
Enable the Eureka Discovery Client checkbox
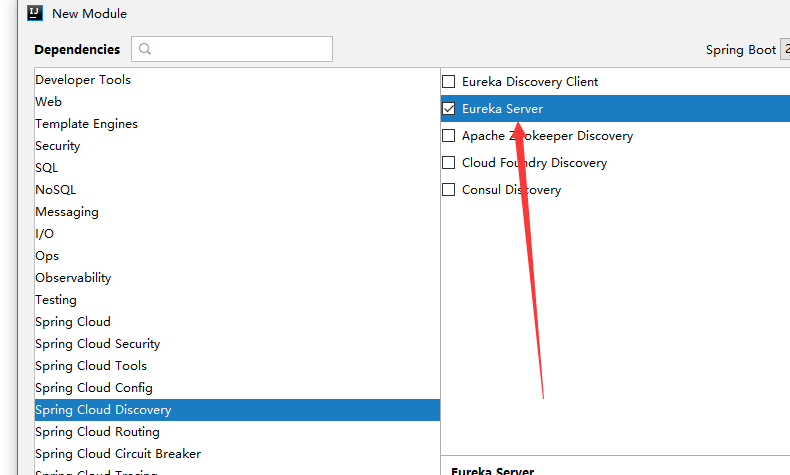point(448,82)
